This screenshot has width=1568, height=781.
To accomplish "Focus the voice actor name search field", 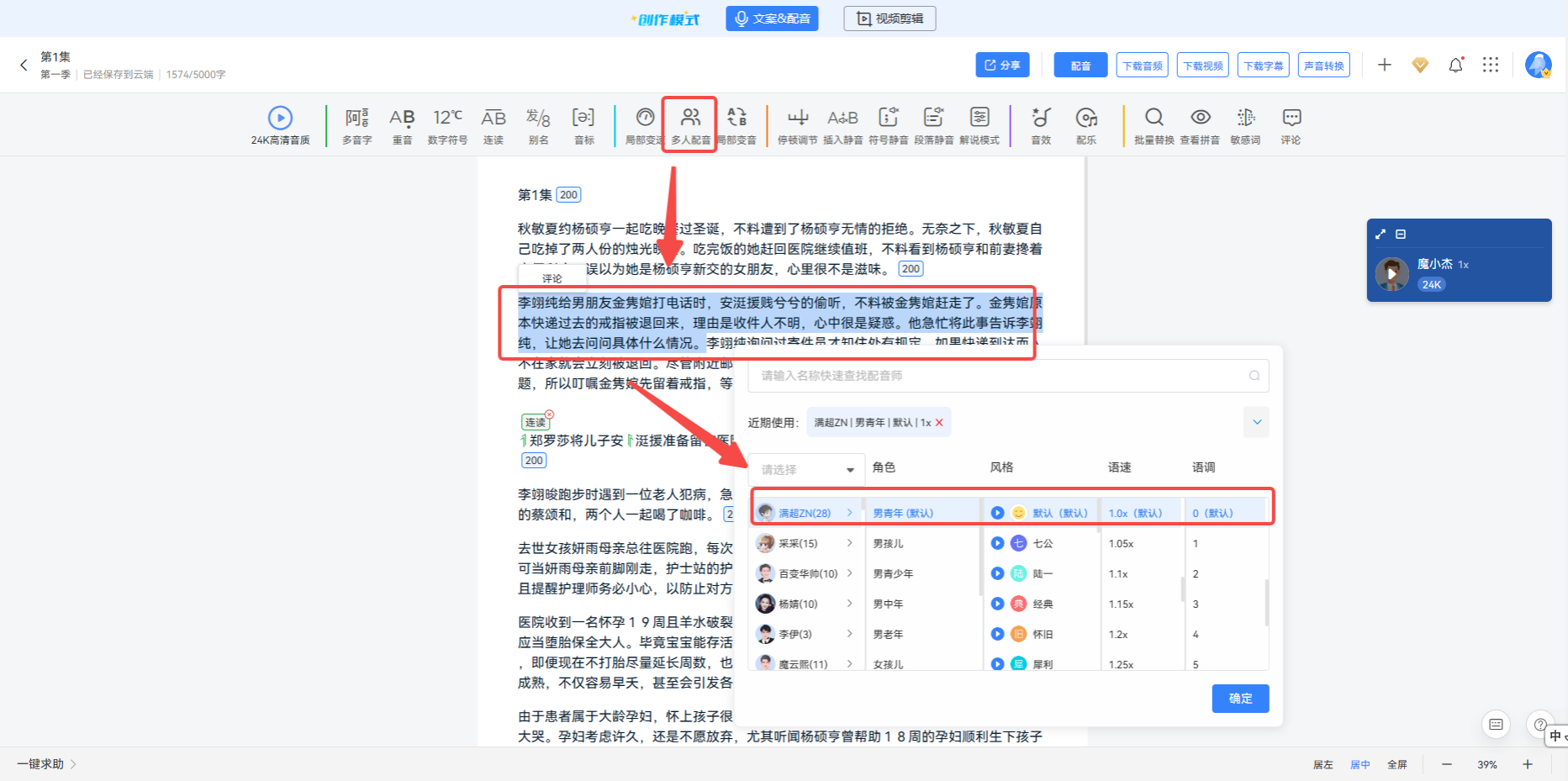I will click(x=1008, y=376).
